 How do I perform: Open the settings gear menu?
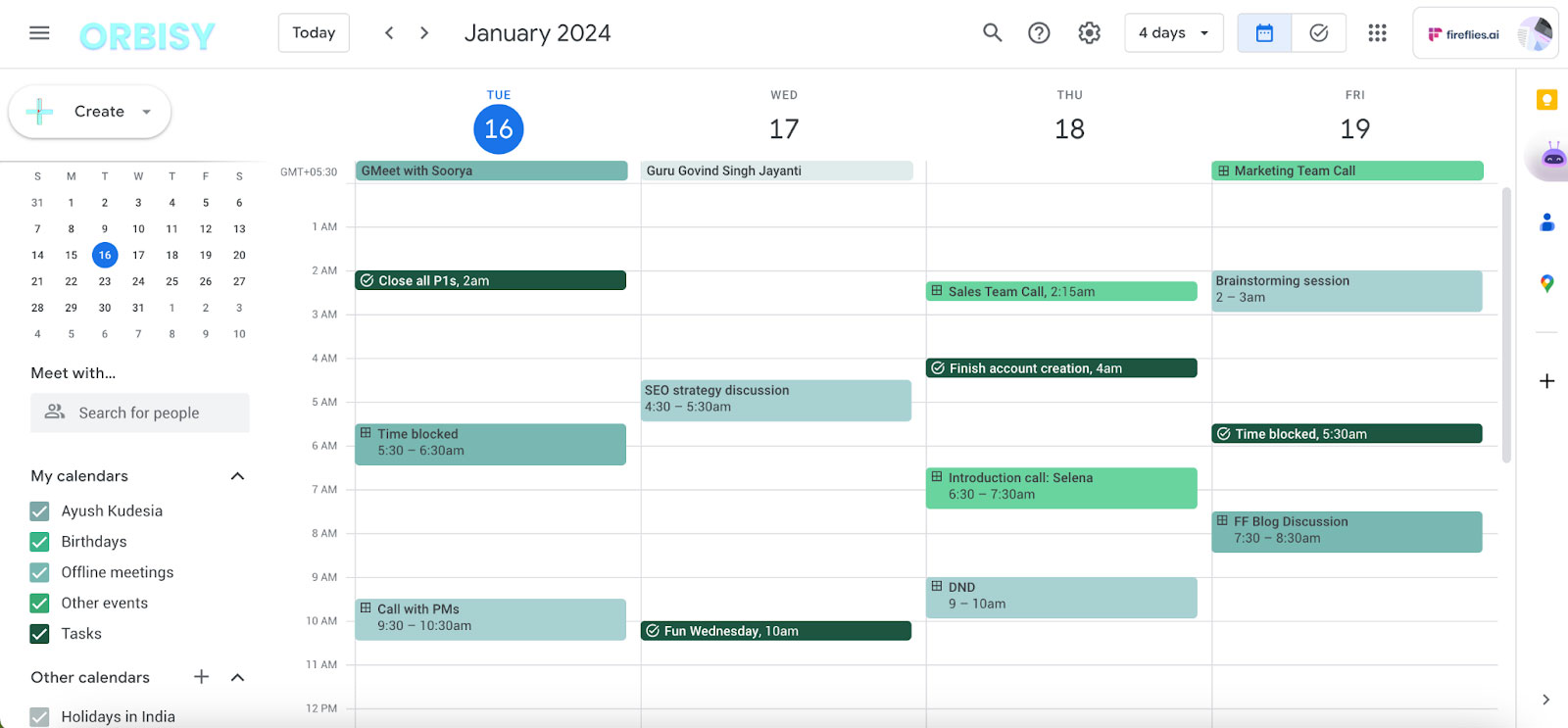pos(1089,33)
